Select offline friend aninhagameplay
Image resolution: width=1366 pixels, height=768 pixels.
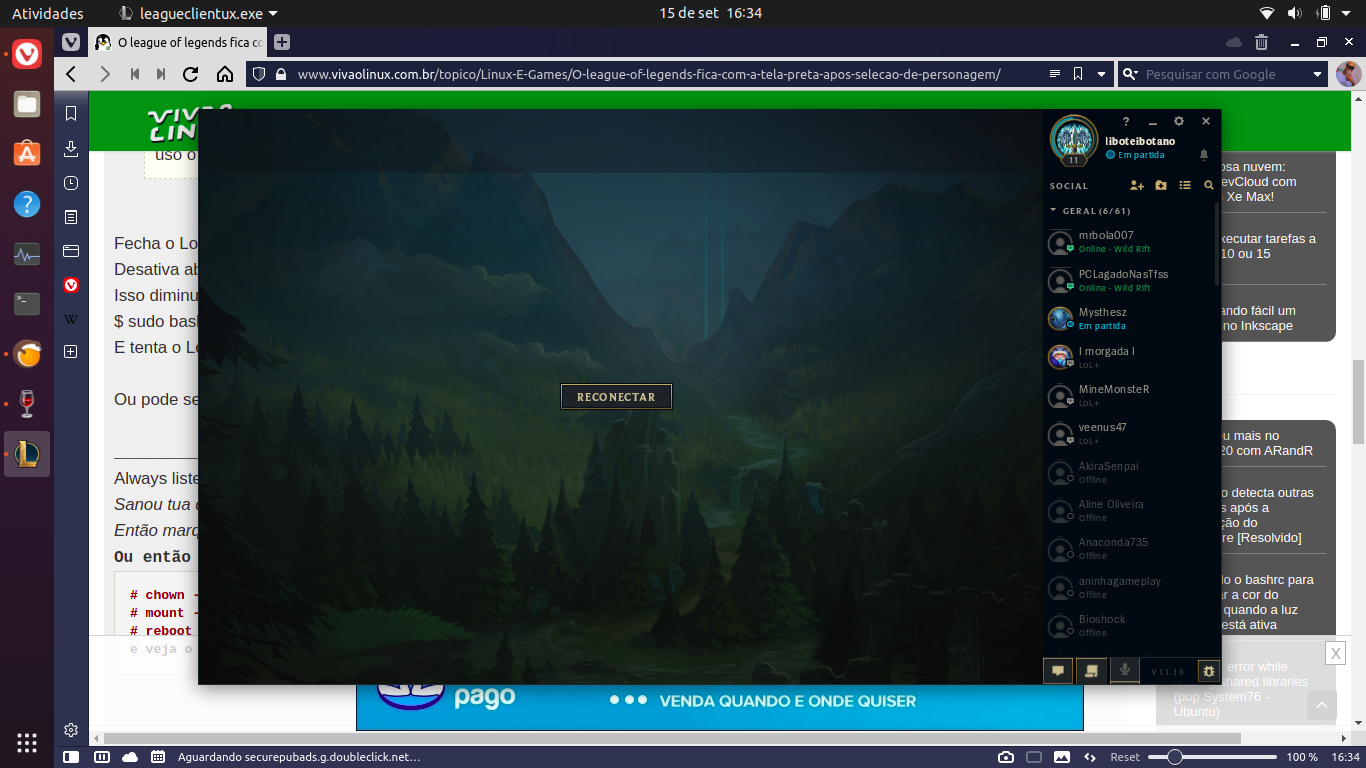tap(1130, 587)
